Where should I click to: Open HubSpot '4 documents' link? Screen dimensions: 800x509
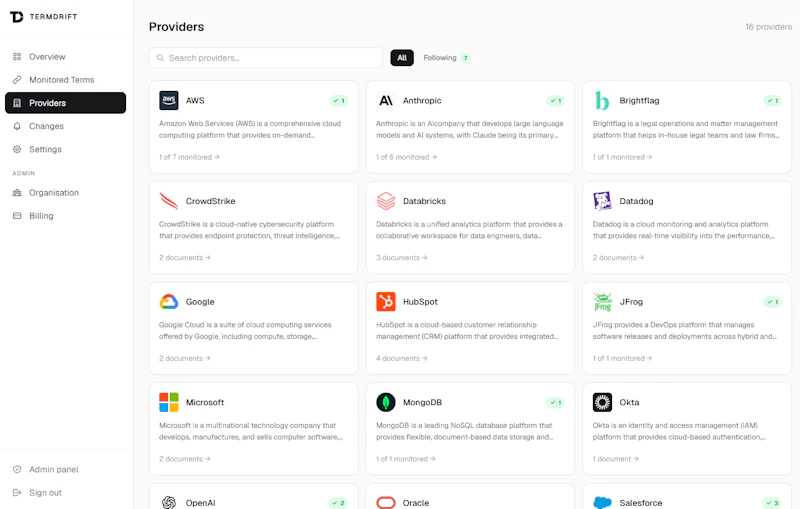point(402,358)
